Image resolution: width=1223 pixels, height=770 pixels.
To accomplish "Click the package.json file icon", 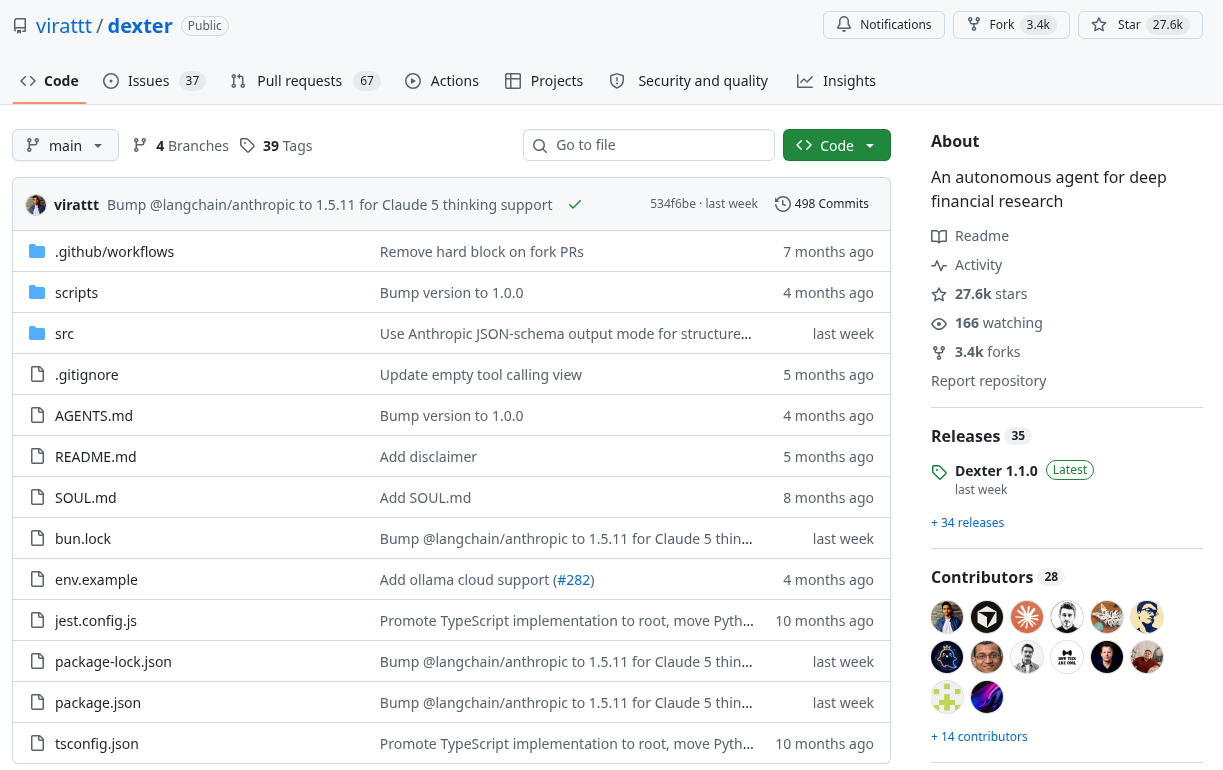I will tap(37, 702).
